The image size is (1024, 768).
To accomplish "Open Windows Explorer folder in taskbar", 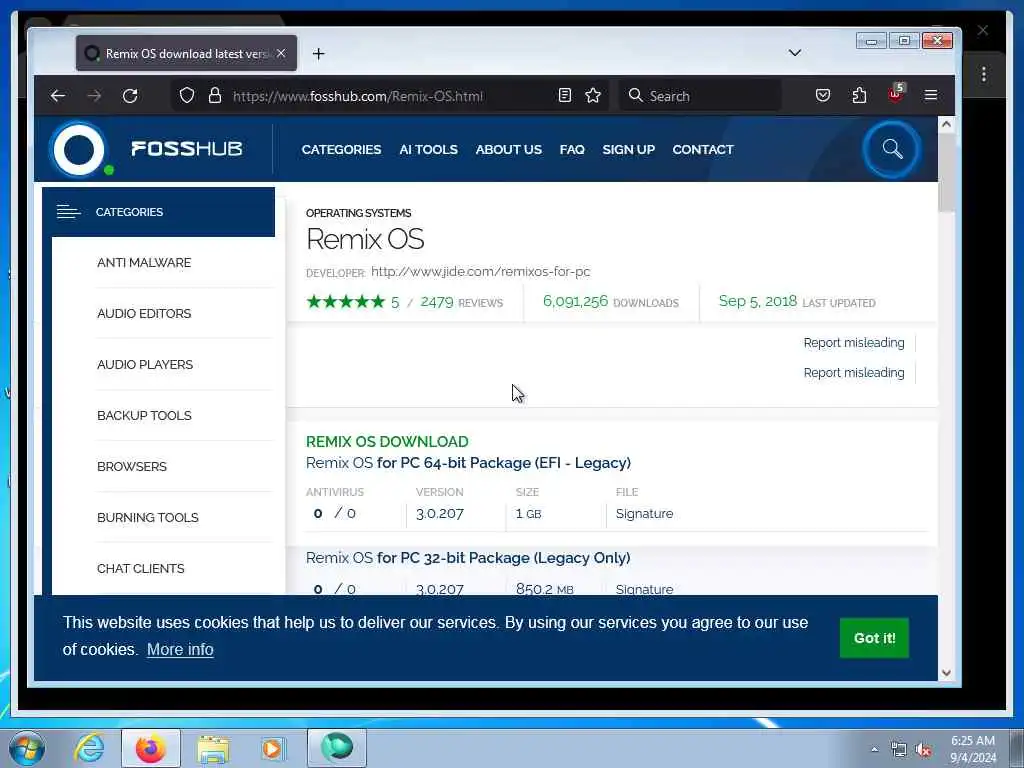I will 213,749.
